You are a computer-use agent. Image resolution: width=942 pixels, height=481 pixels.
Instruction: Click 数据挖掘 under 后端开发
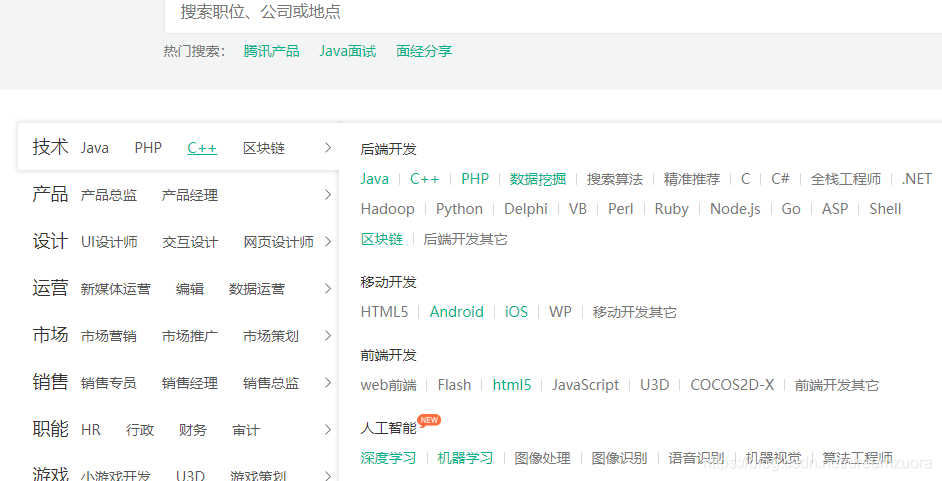(x=538, y=179)
